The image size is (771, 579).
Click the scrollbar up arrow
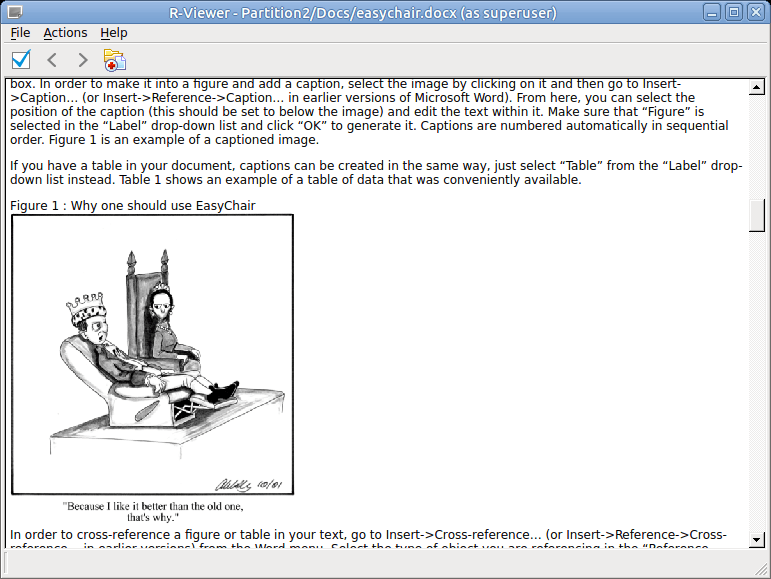[x=757, y=87]
